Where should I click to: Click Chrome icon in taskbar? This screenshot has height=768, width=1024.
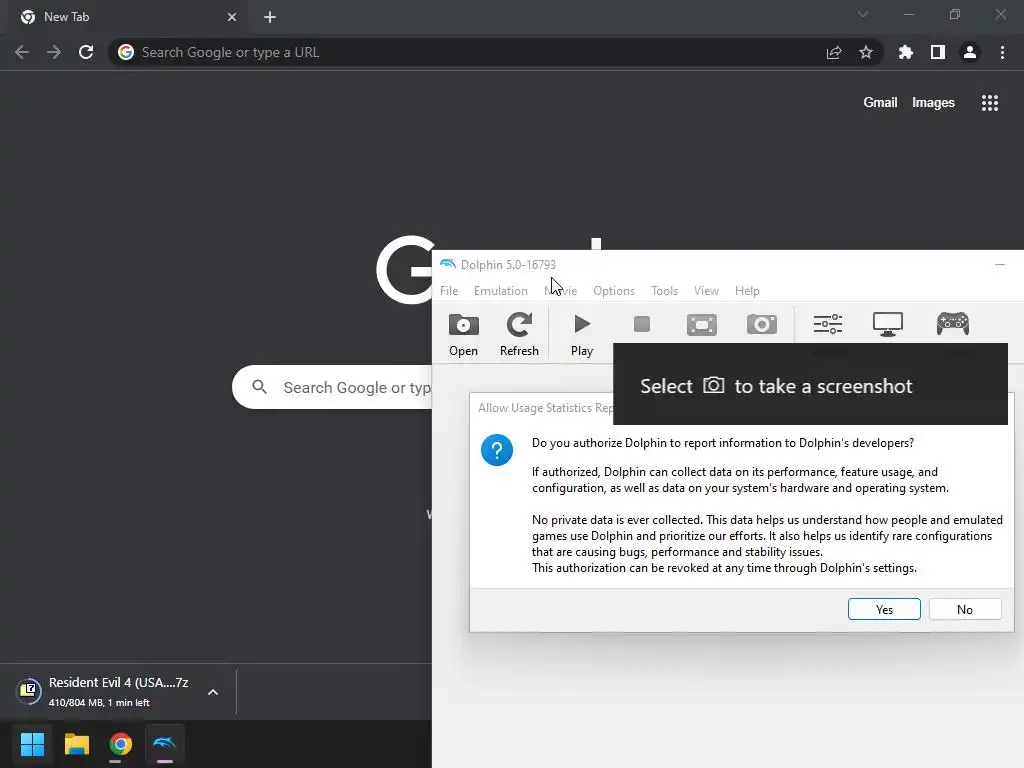point(121,744)
